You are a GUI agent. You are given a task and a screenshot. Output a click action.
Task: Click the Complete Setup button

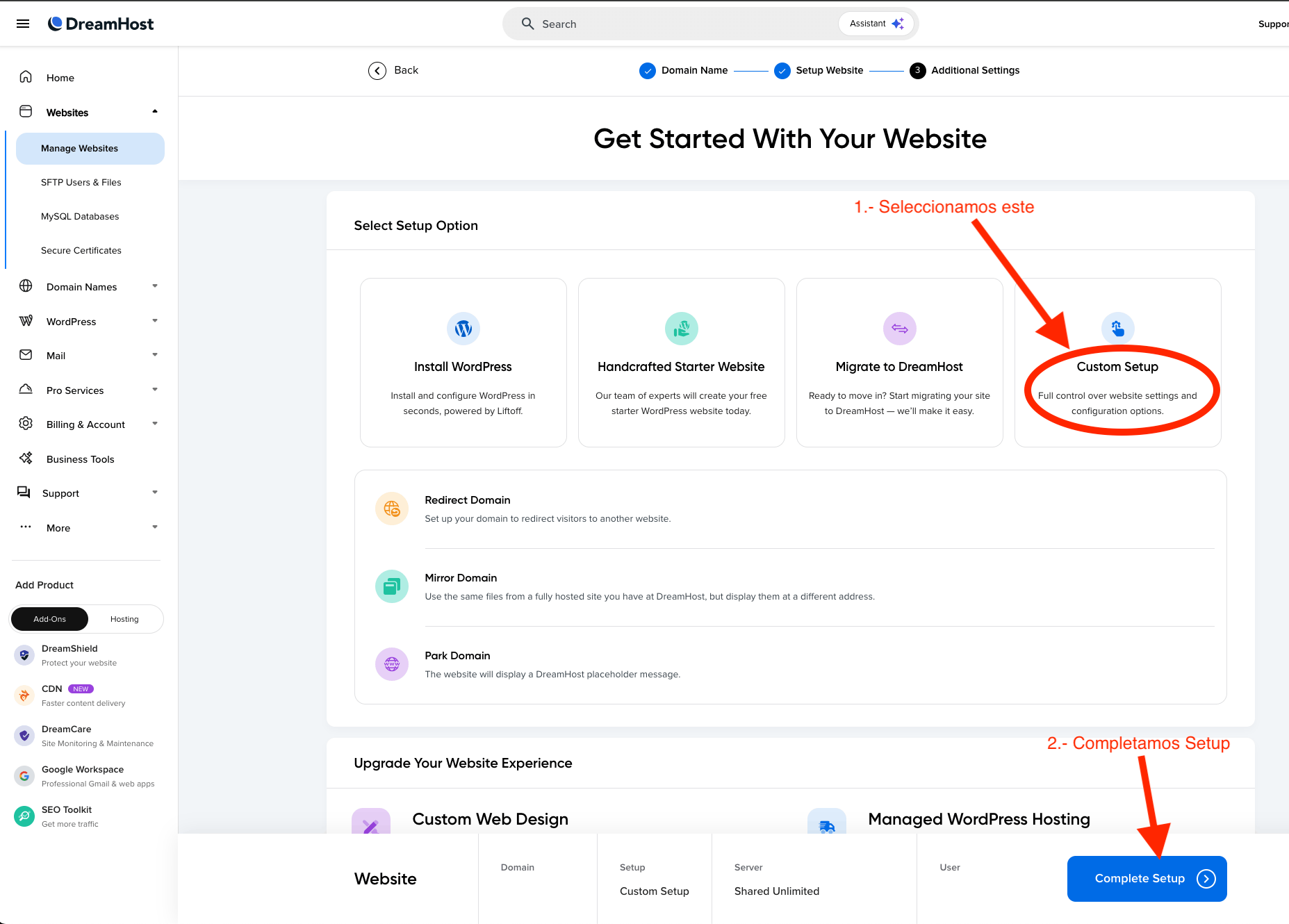tap(1147, 879)
